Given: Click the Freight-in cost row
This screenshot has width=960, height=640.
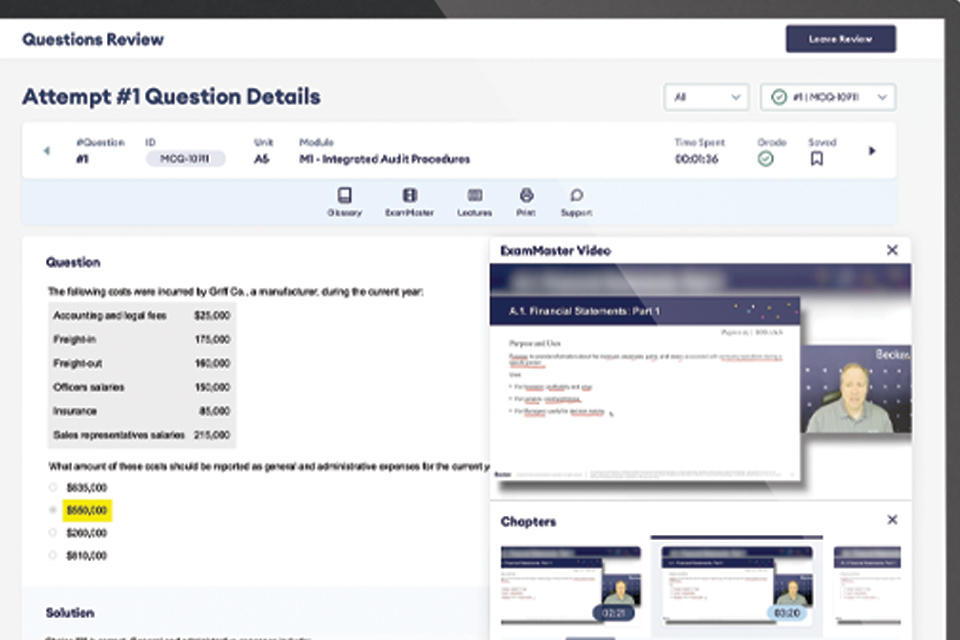Looking at the screenshot, I should (x=141, y=339).
